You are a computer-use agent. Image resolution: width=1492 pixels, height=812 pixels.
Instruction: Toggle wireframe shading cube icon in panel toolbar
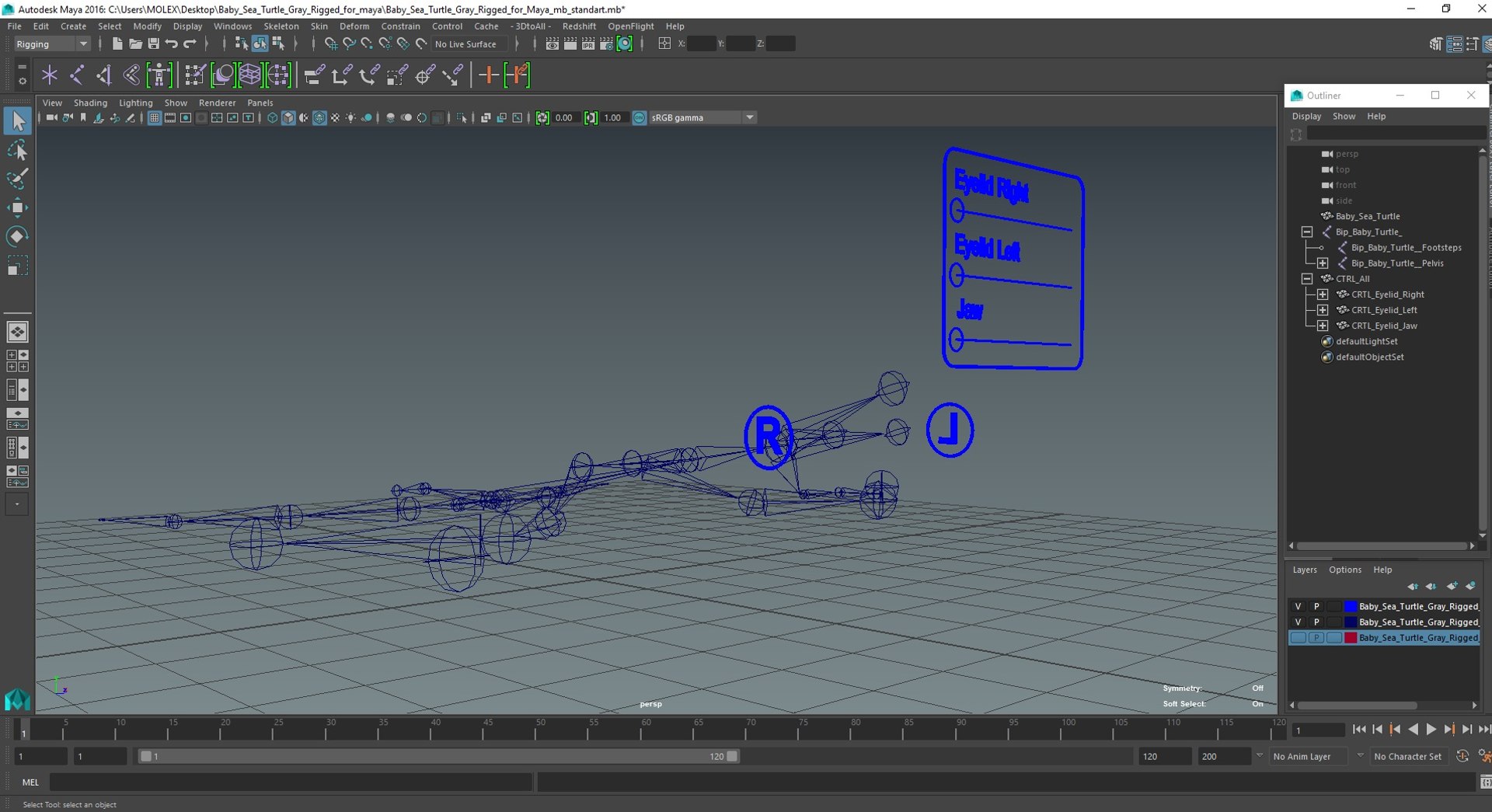(x=272, y=118)
